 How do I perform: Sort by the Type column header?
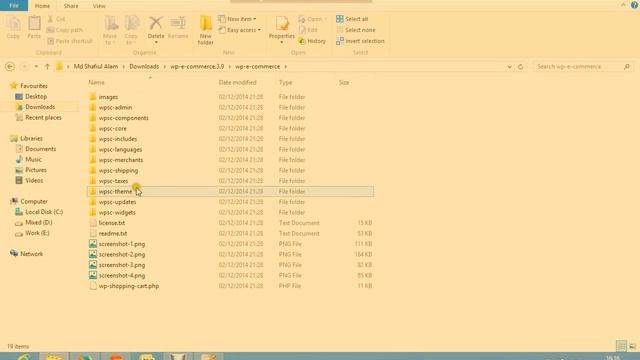click(285, 82)
